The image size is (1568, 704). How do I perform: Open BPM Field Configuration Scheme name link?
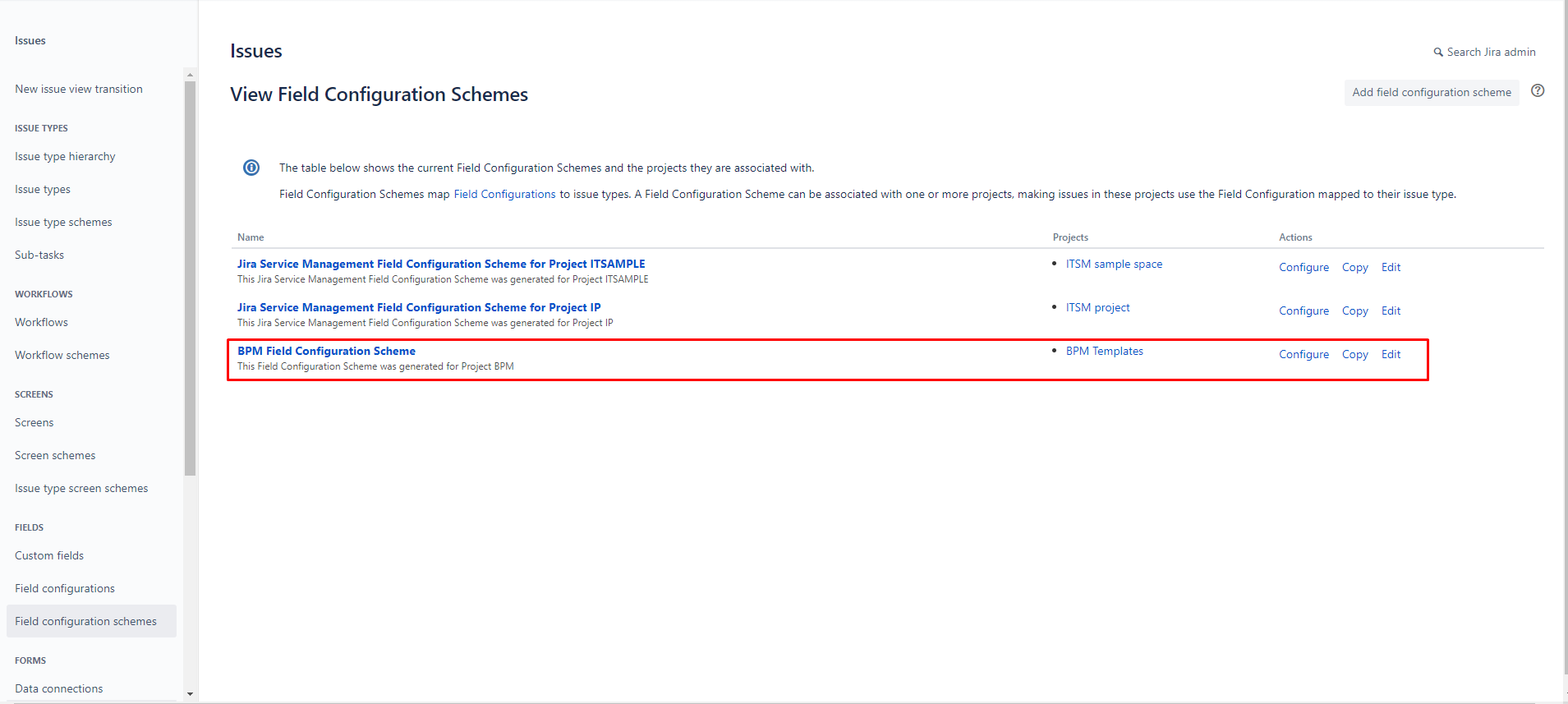pos(326,352)
